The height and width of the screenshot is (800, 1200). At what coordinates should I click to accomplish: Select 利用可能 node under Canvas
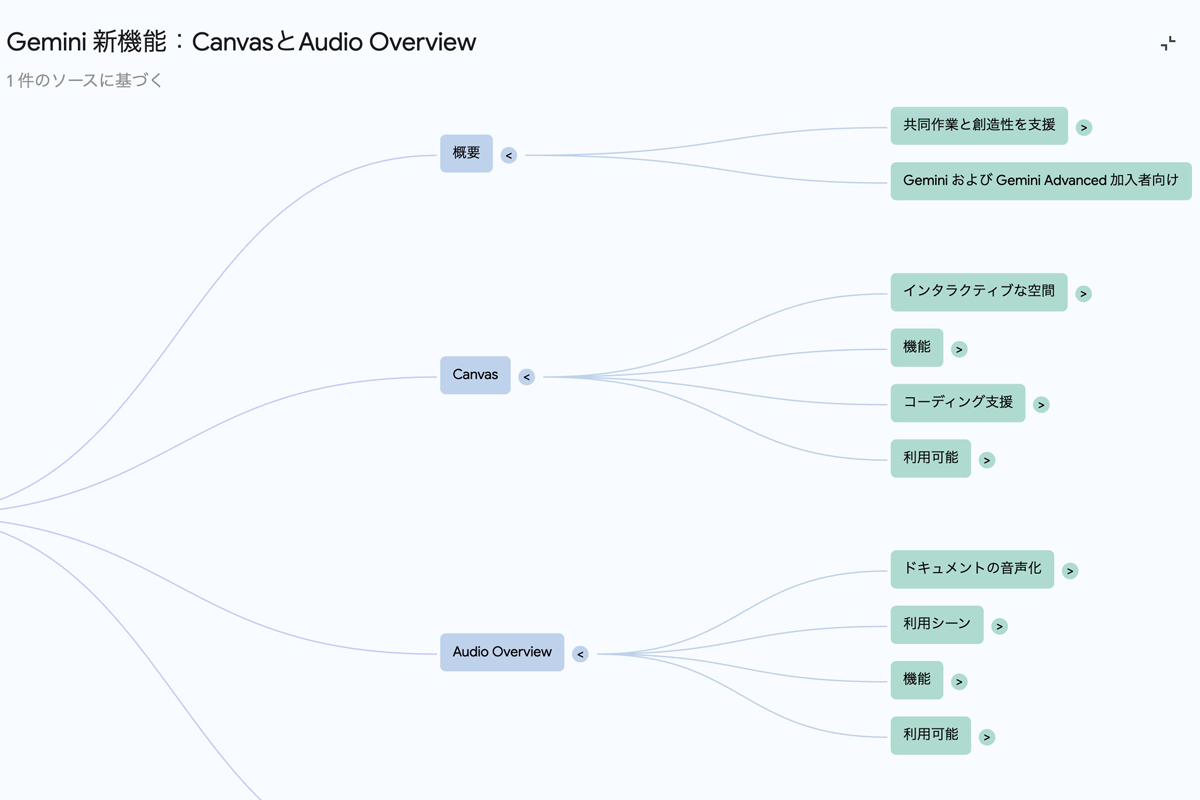click(x=931, y=458)
